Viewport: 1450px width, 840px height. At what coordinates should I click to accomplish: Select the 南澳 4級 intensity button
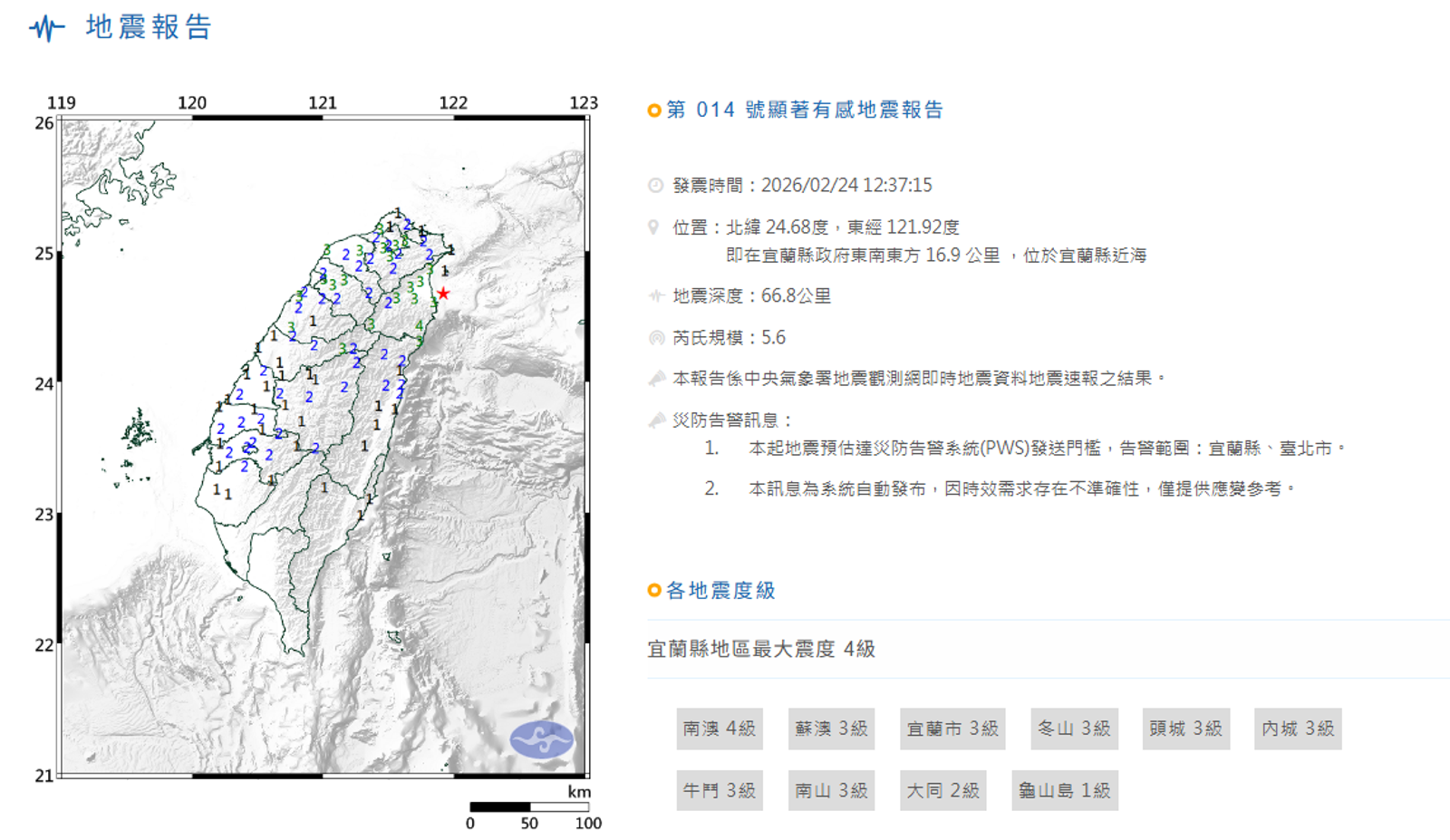coord(719,729)
